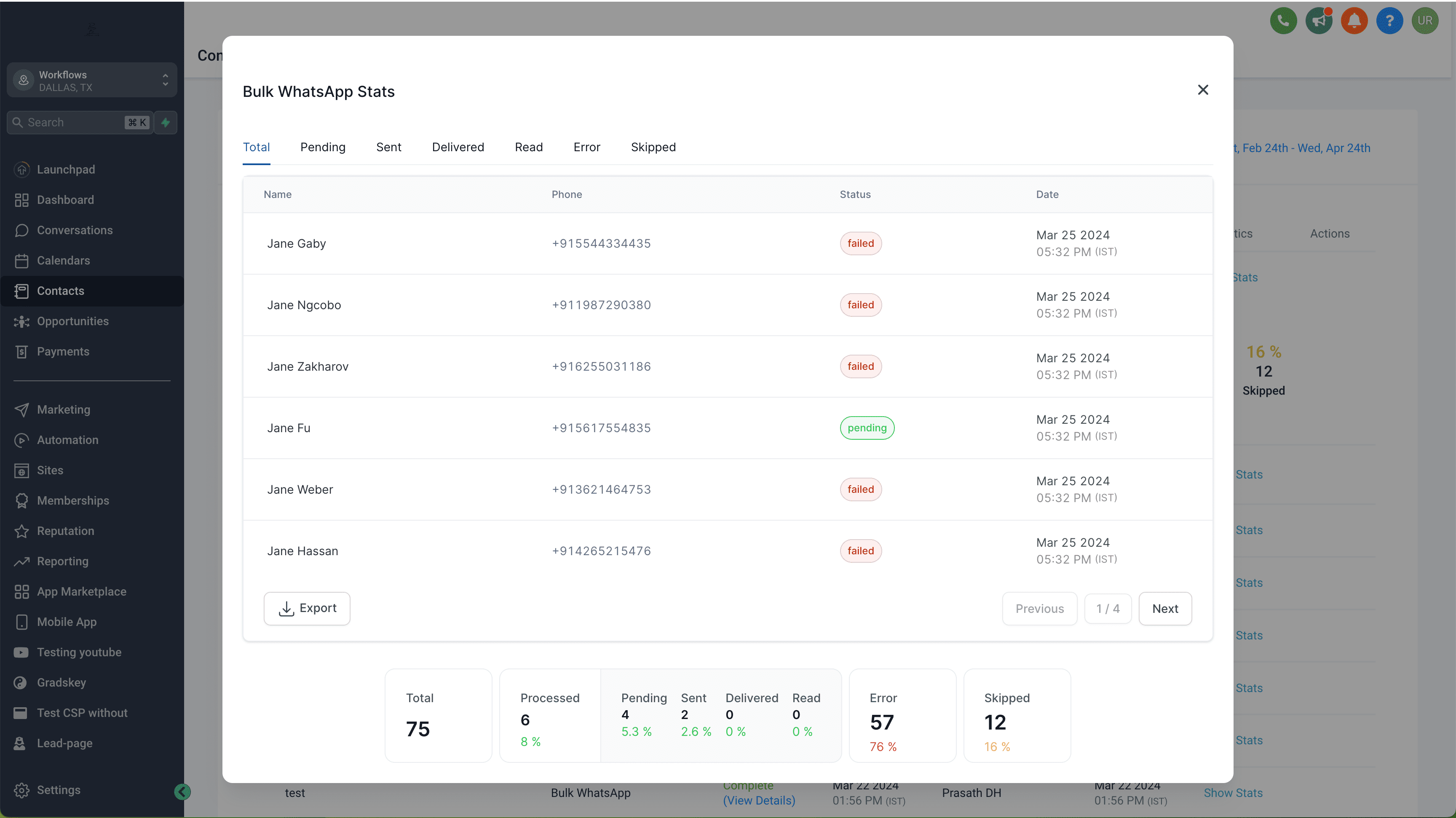Click the green phone dialer icon
The image size is (1456, 818).
(1283, 21)
